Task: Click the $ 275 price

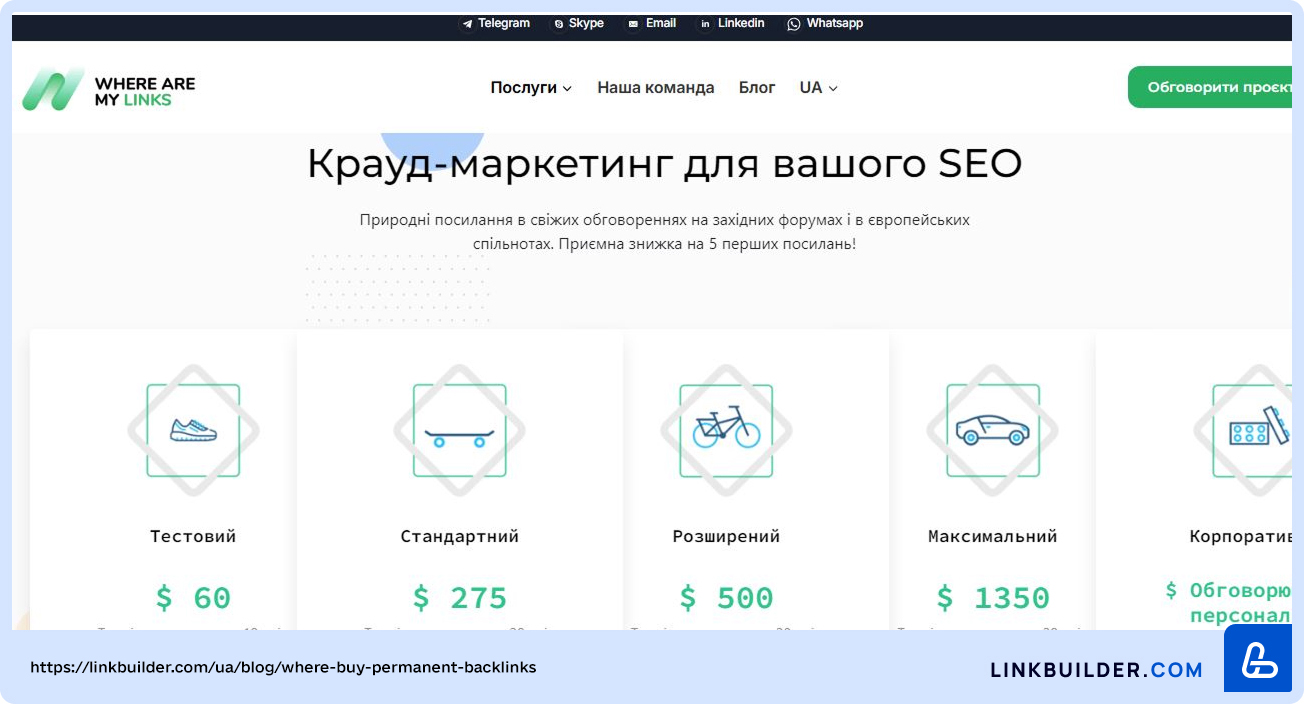Action: [x=460, y=598]
